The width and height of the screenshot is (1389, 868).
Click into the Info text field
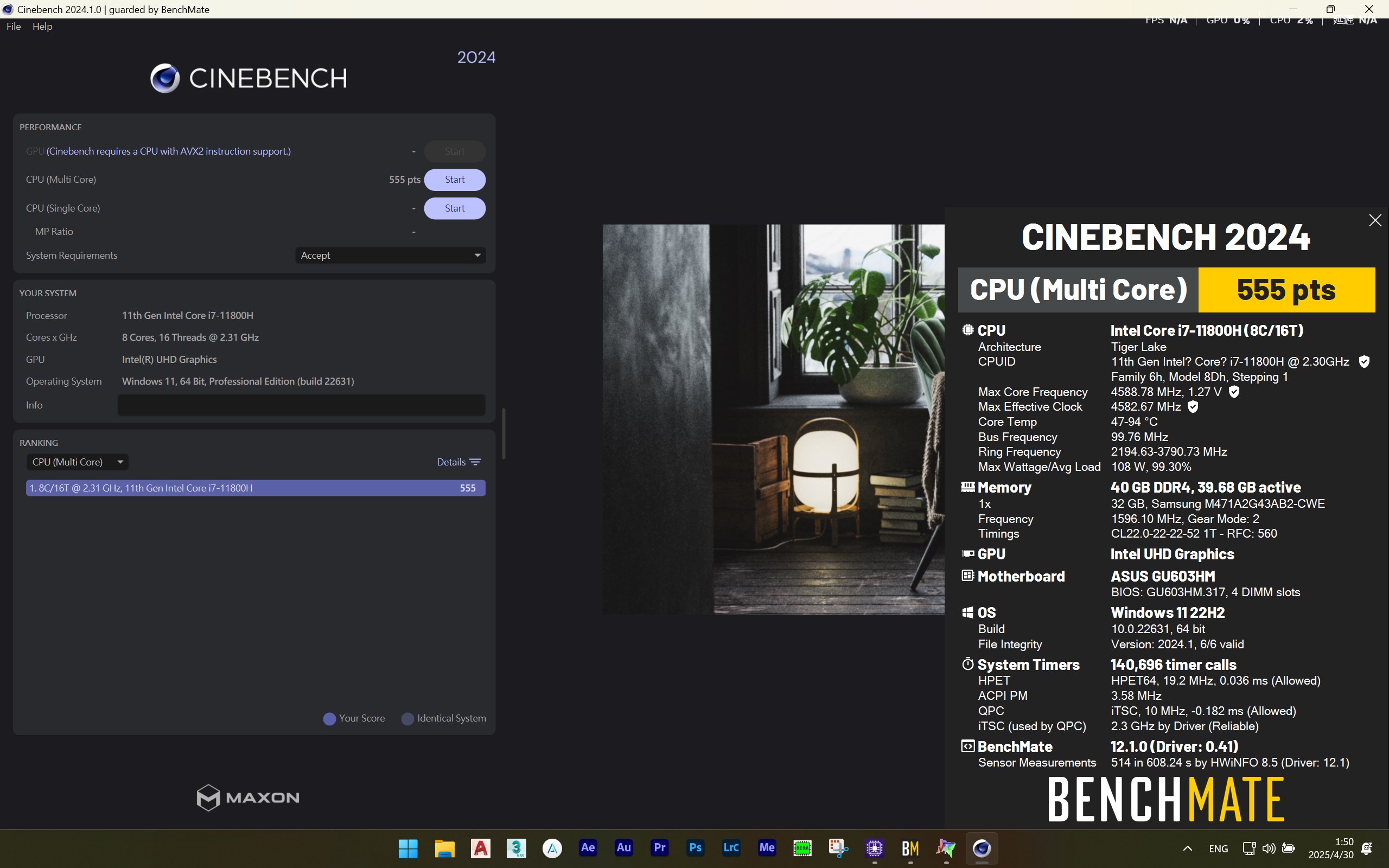[x=301, y=405]
